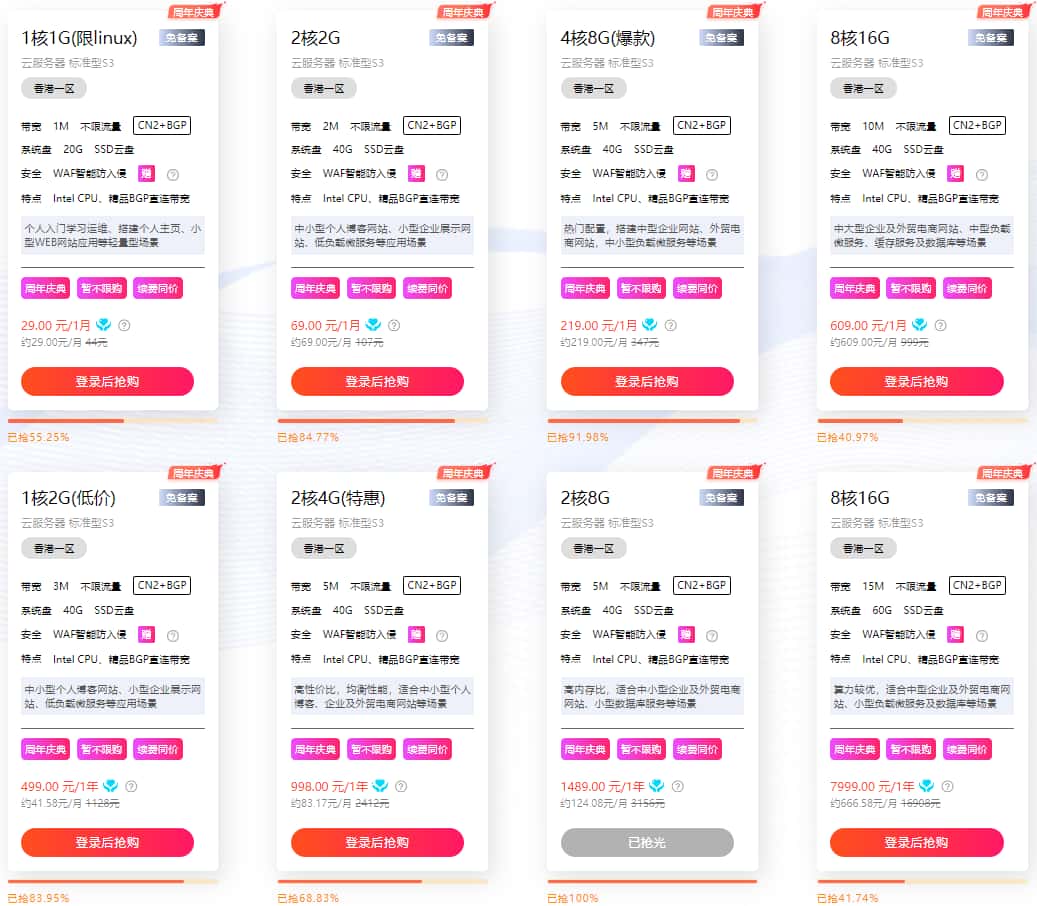
Task: Click the pink gift badge on the 1核2G(低价) card
Action: (x=146, y=634)
